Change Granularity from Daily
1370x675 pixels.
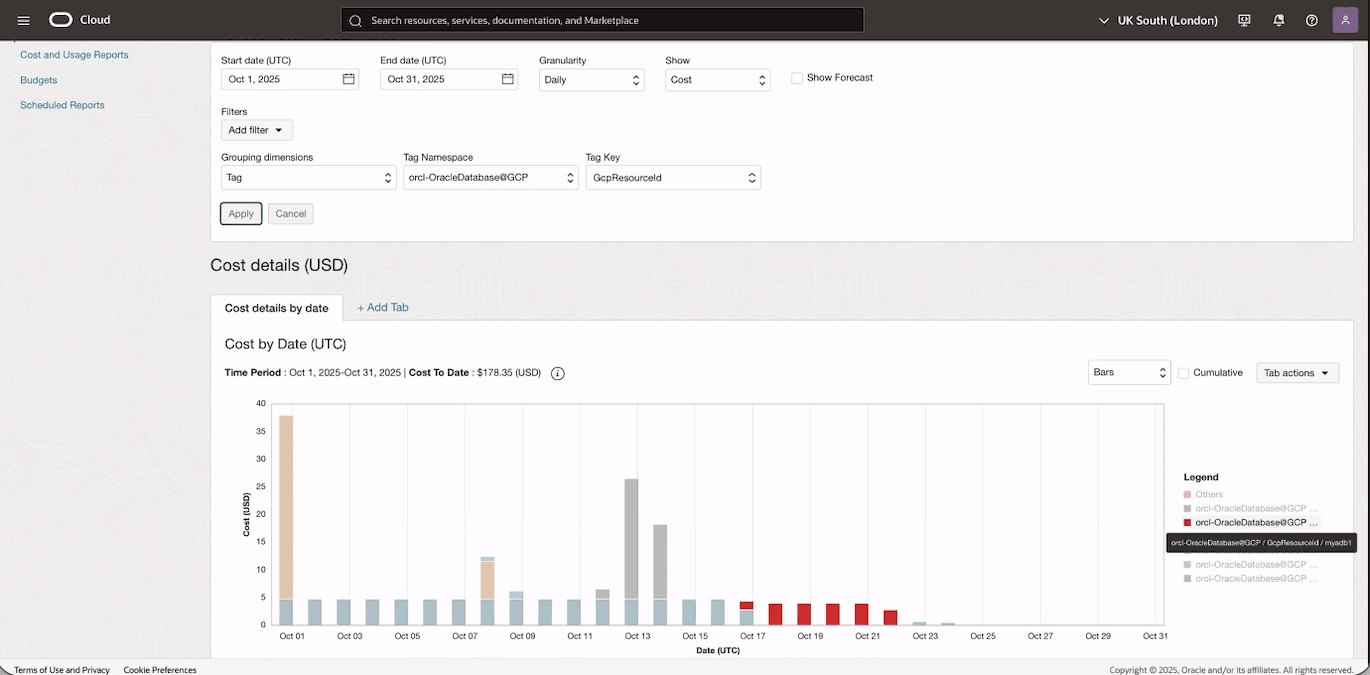click(590, 78)
